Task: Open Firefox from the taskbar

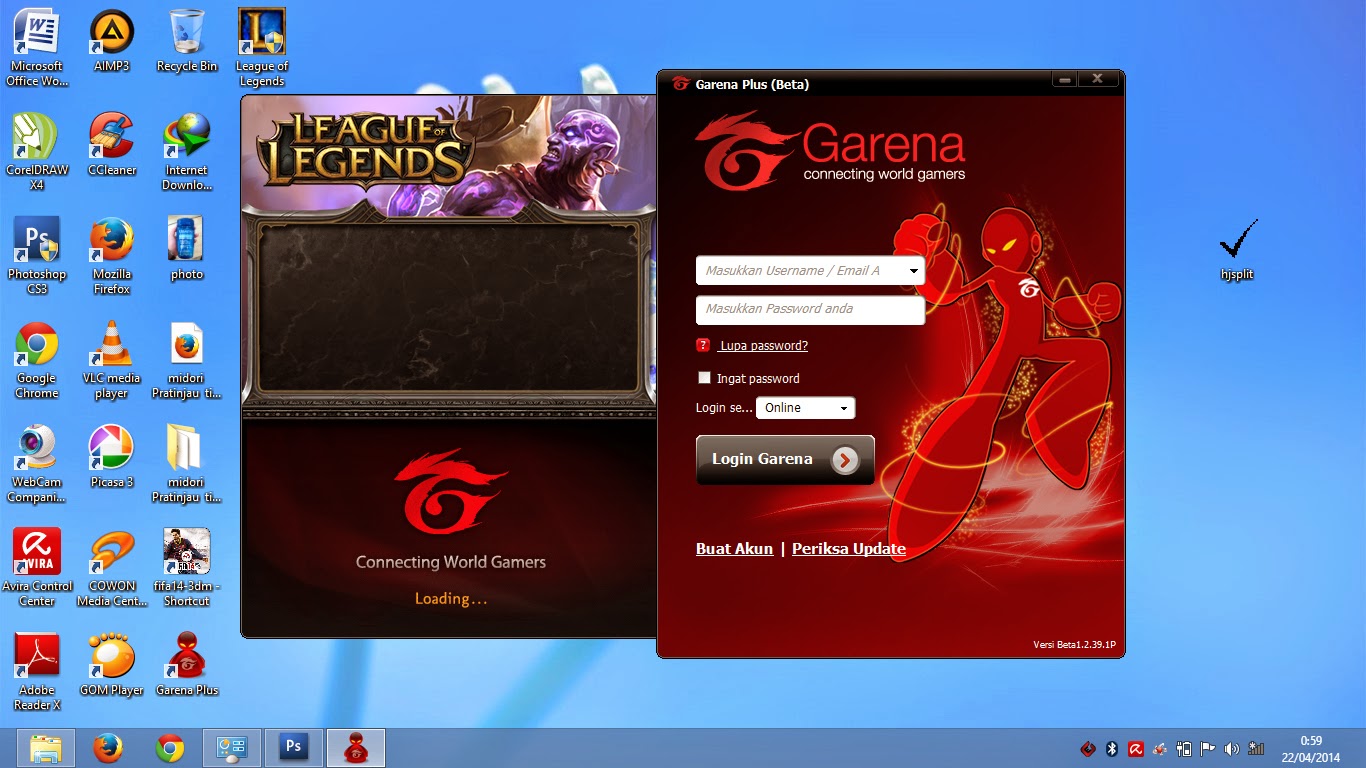Action: 108,748
